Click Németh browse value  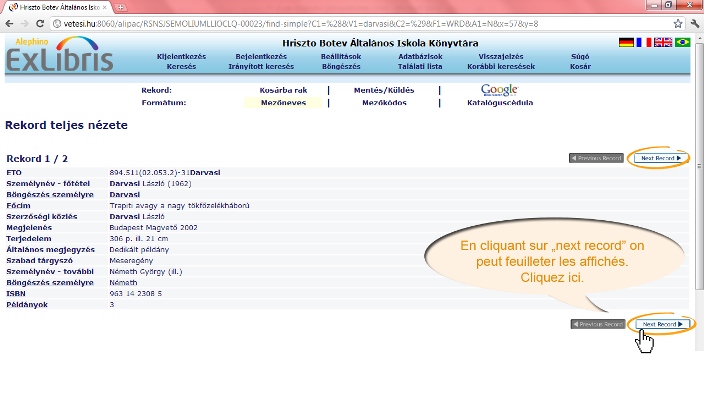click(x=123, y=282)
